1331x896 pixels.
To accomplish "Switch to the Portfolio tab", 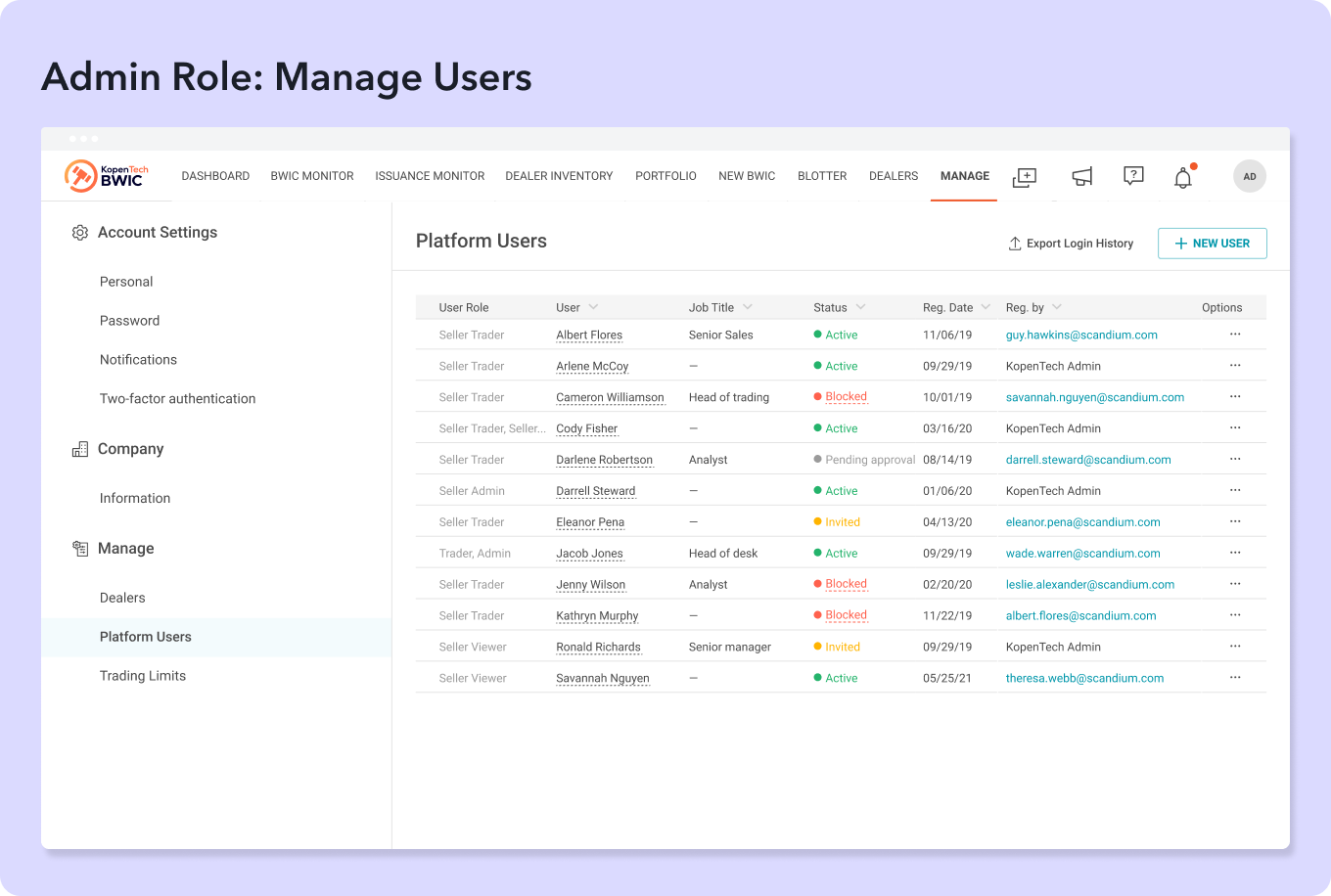I will 665,176.
